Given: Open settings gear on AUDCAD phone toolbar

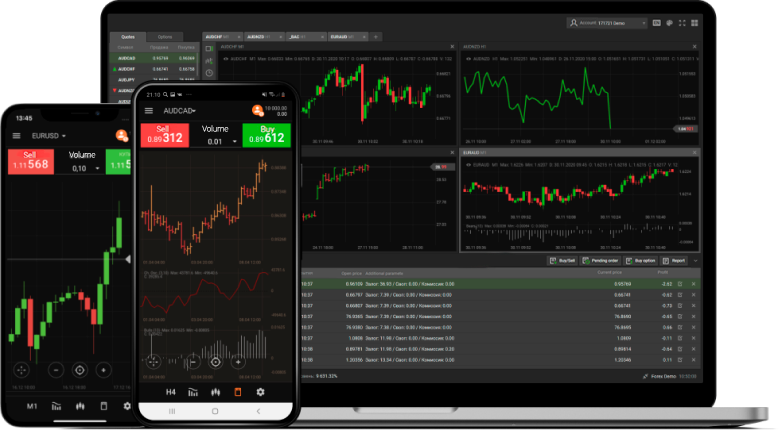Looking at the screenshot, I should click(261, 392).
